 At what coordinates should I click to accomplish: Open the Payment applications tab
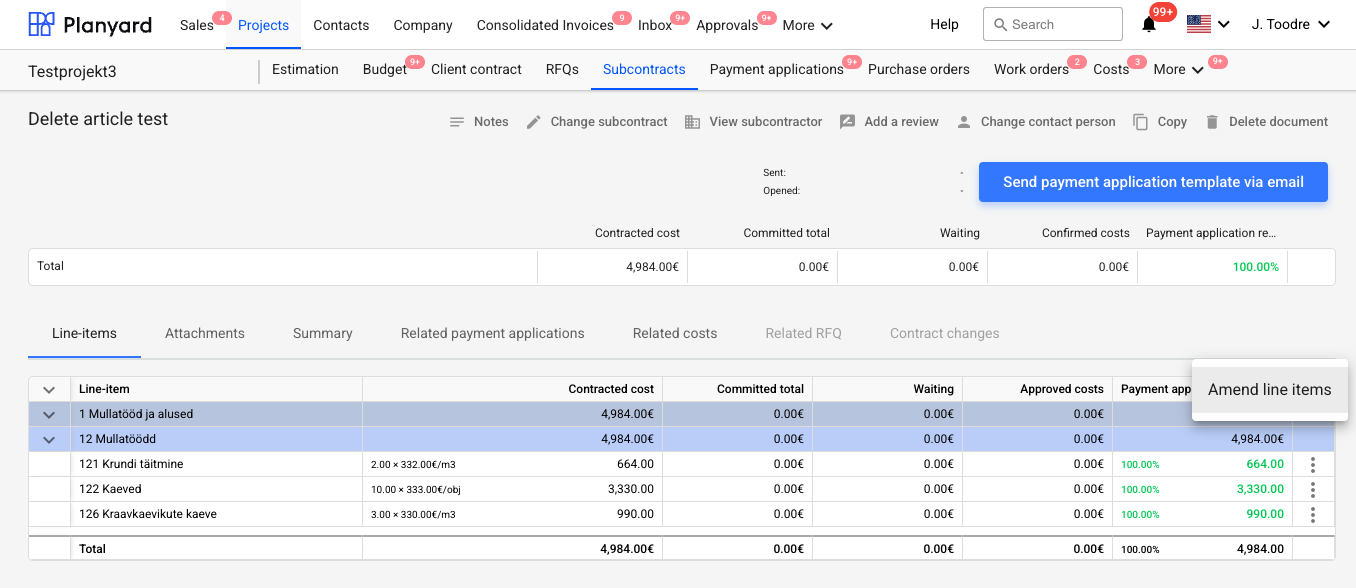pos(777,69)
